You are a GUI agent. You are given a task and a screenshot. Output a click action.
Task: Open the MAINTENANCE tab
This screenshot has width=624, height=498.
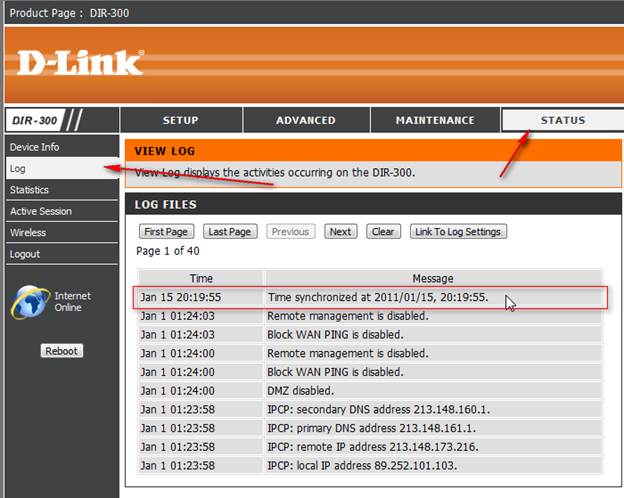click(x=435, y=120)
